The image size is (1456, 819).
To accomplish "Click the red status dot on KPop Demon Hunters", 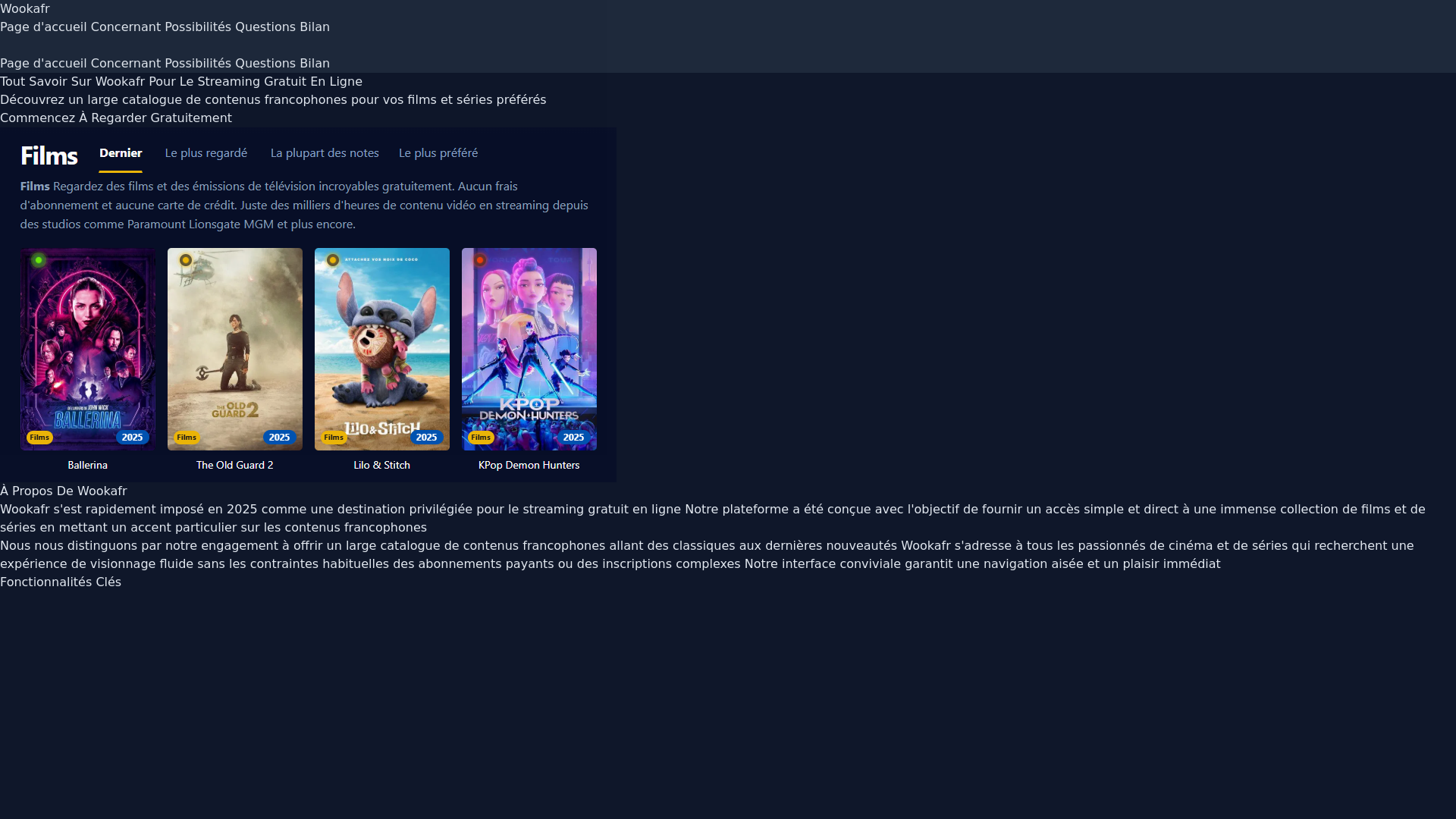I will click(480, 260).
